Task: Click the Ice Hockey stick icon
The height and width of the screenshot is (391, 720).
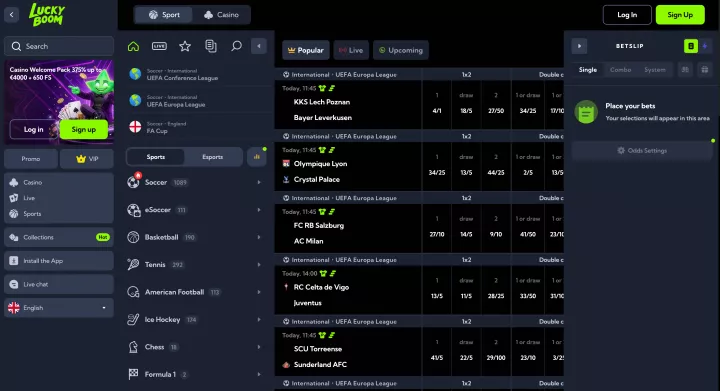Action: [133, 319]
